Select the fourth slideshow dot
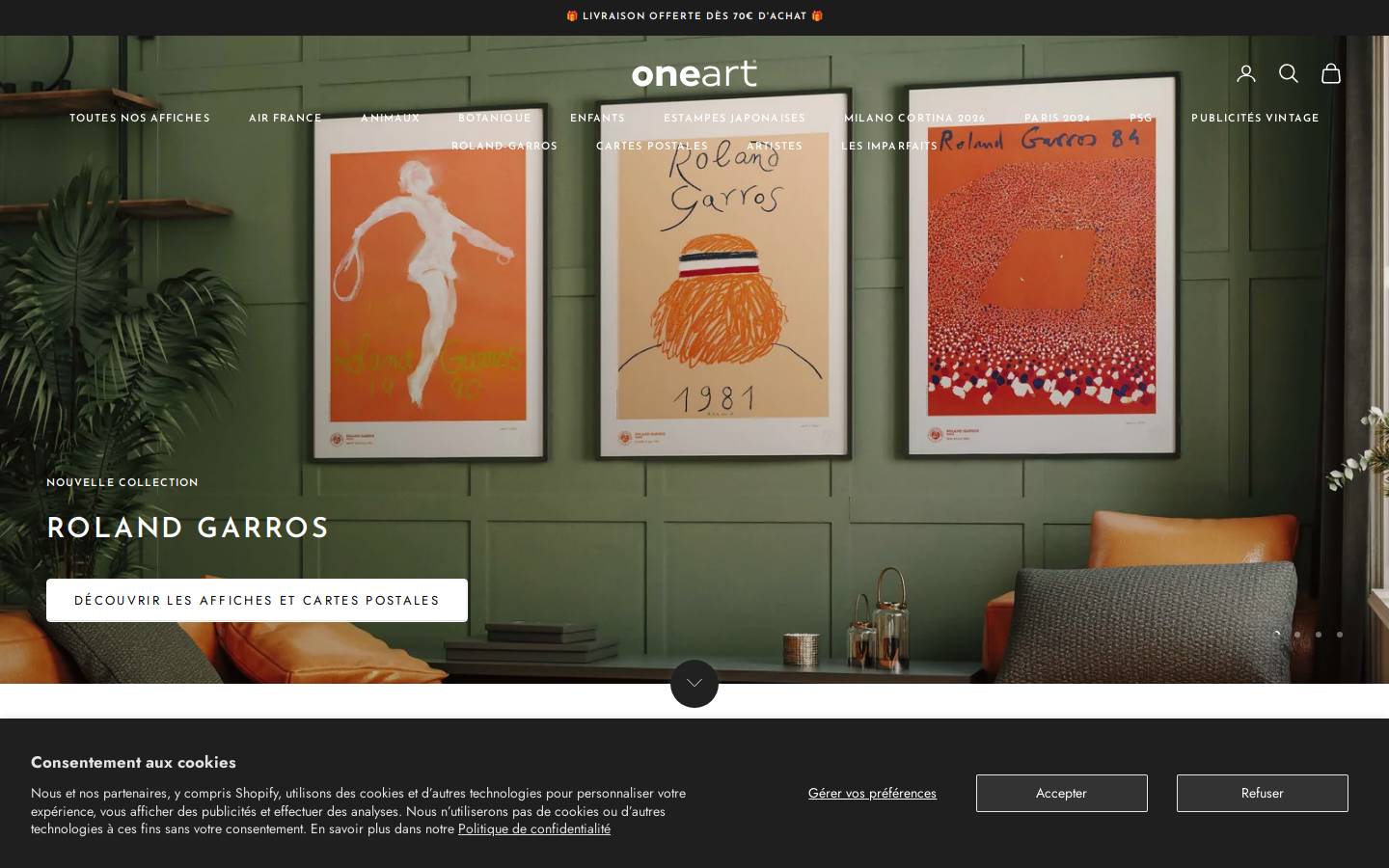1389x868 pixels. click(1340, 635)
